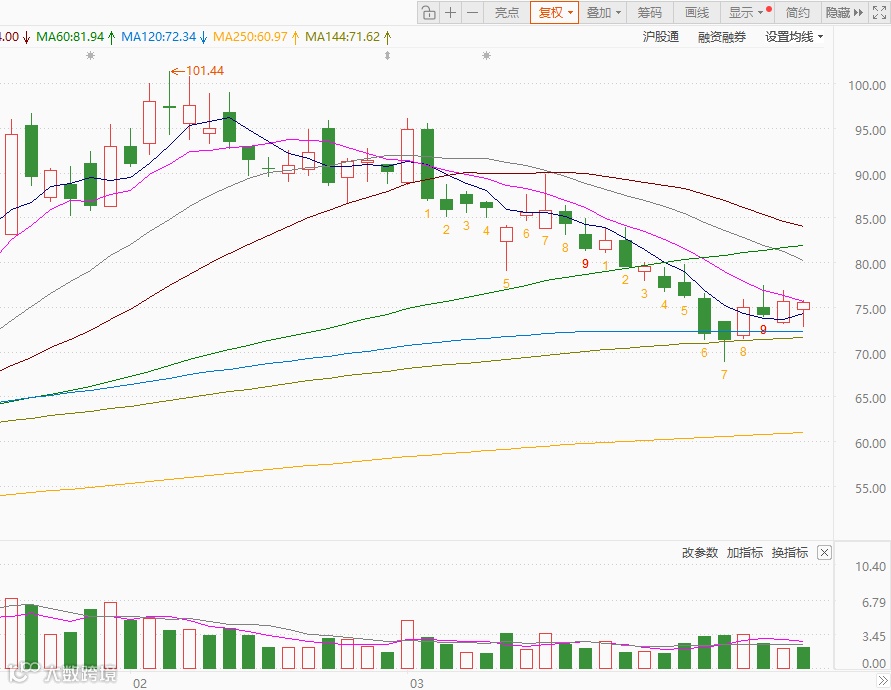The height and width of the screenshot is (690, 891).
Task: Toggle fullscreen chart view icon
Action: pyautogui.click(x=879, y=13)
